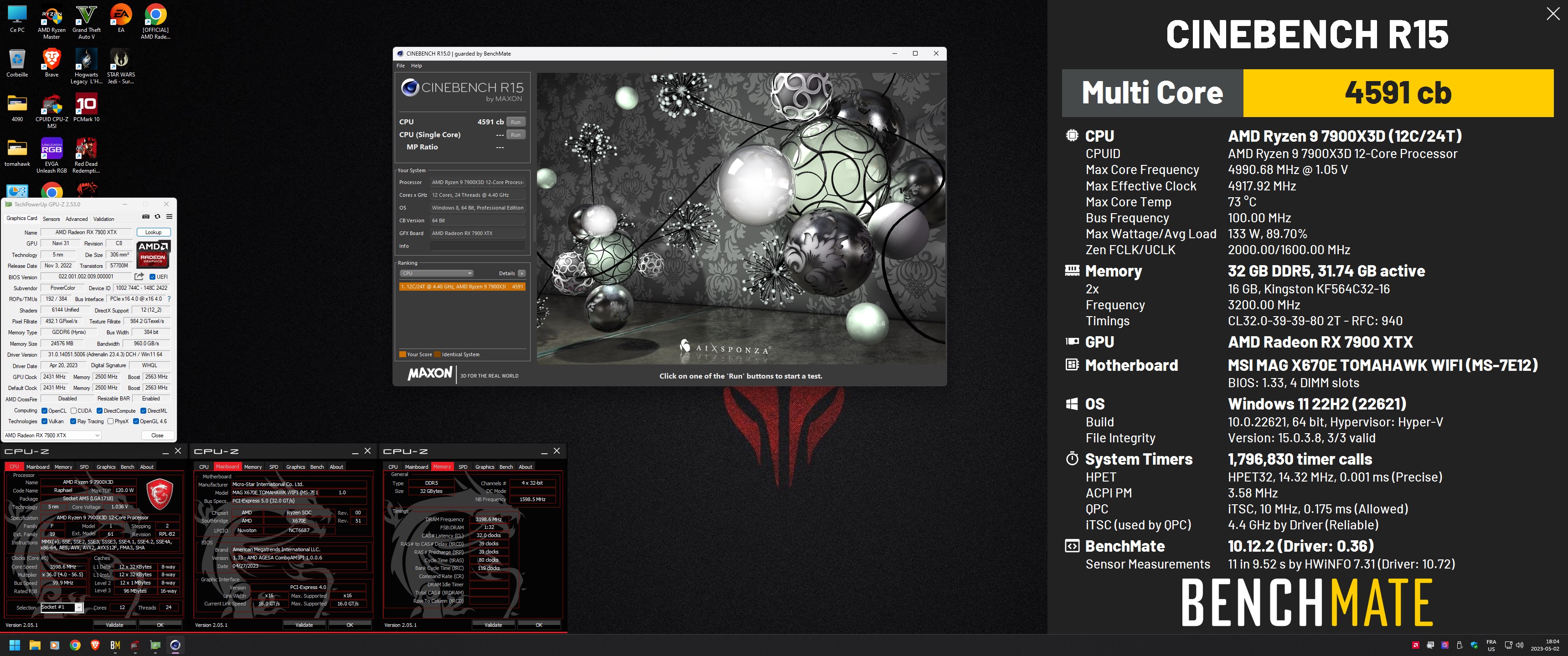Open AMD Ryzen Master desktop icon

52,22
